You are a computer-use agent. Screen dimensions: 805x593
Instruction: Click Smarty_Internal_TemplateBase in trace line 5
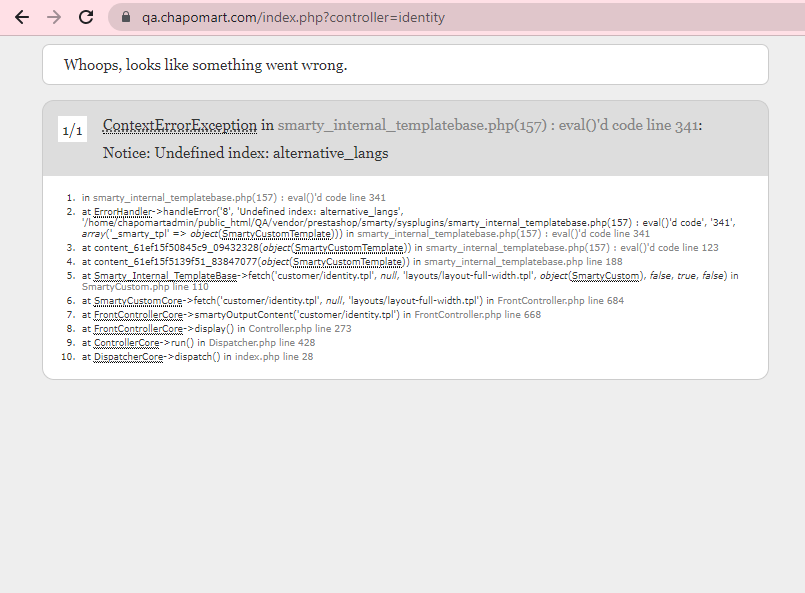point(165,276)
